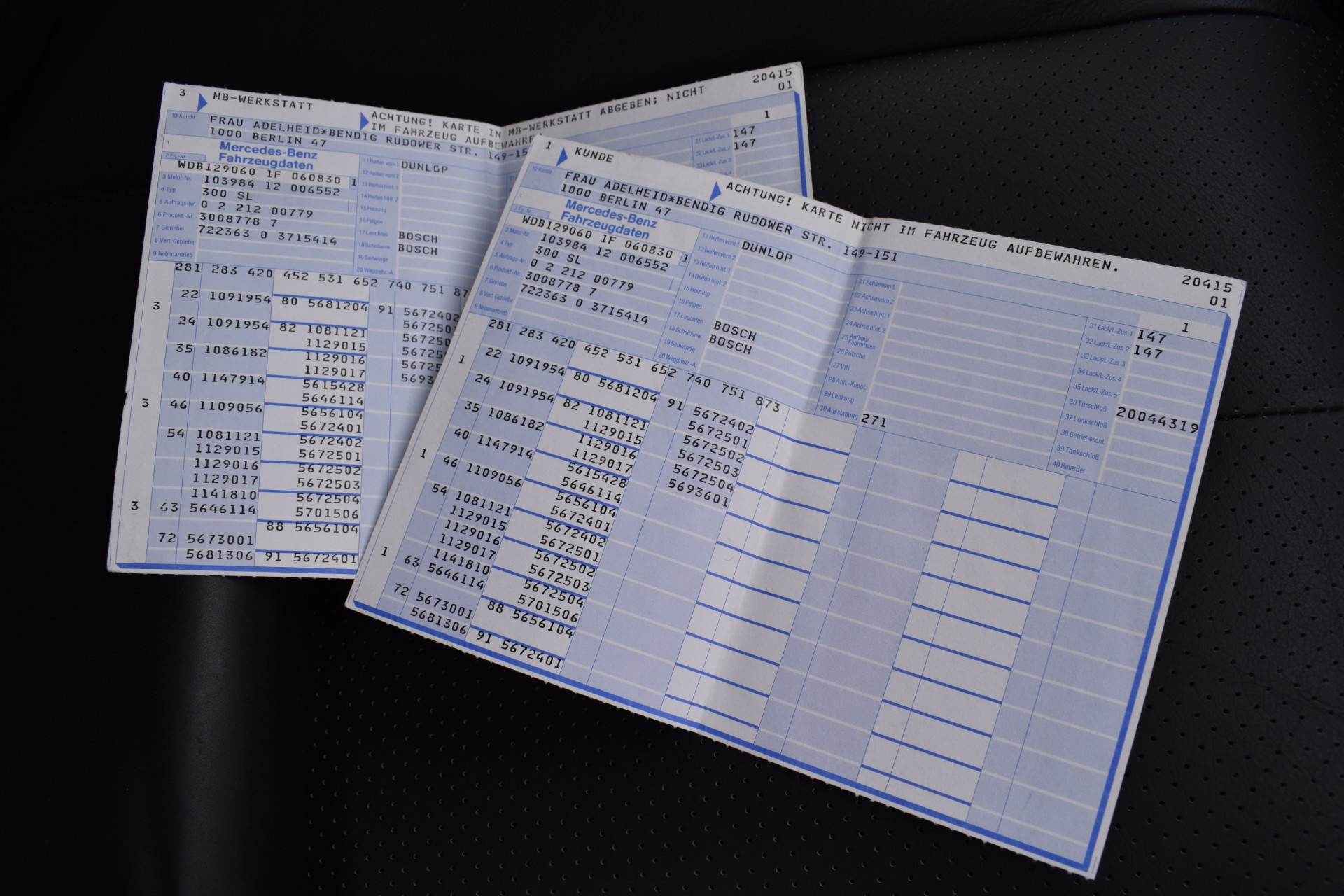This screenshot has height=896, width=1344.
Task: Click the 40 Retarder label
Action: pos(1070,466)
